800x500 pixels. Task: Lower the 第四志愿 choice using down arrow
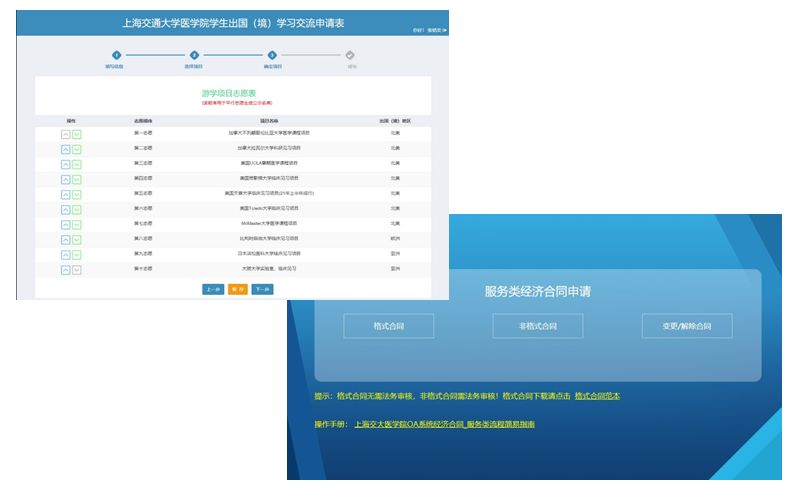(77, 180)
